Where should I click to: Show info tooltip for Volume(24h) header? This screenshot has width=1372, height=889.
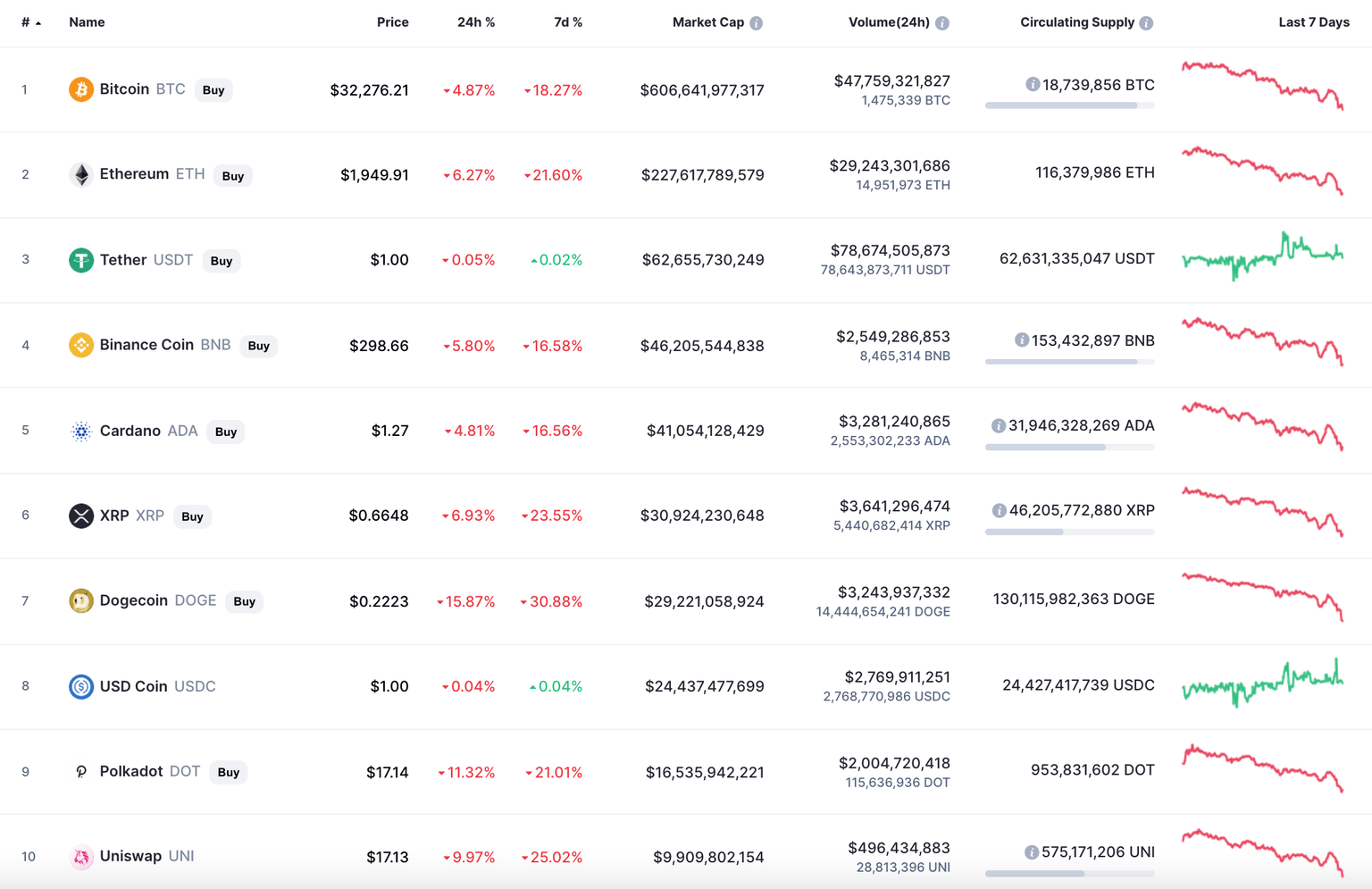[942, 23]
